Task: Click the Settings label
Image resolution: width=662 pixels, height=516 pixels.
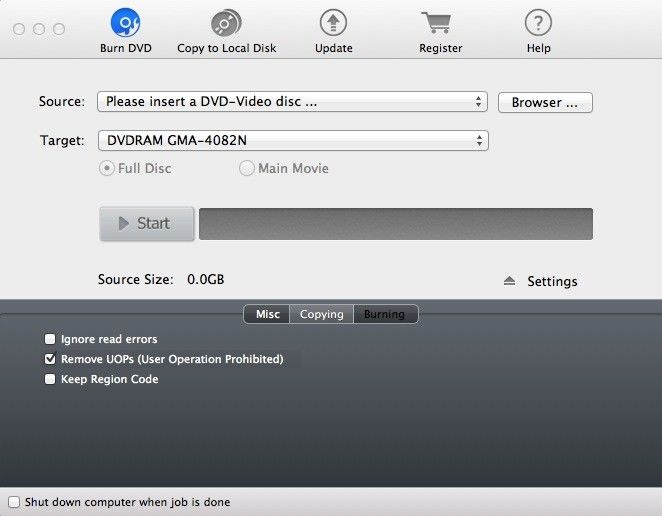Action: pos(552,281)
